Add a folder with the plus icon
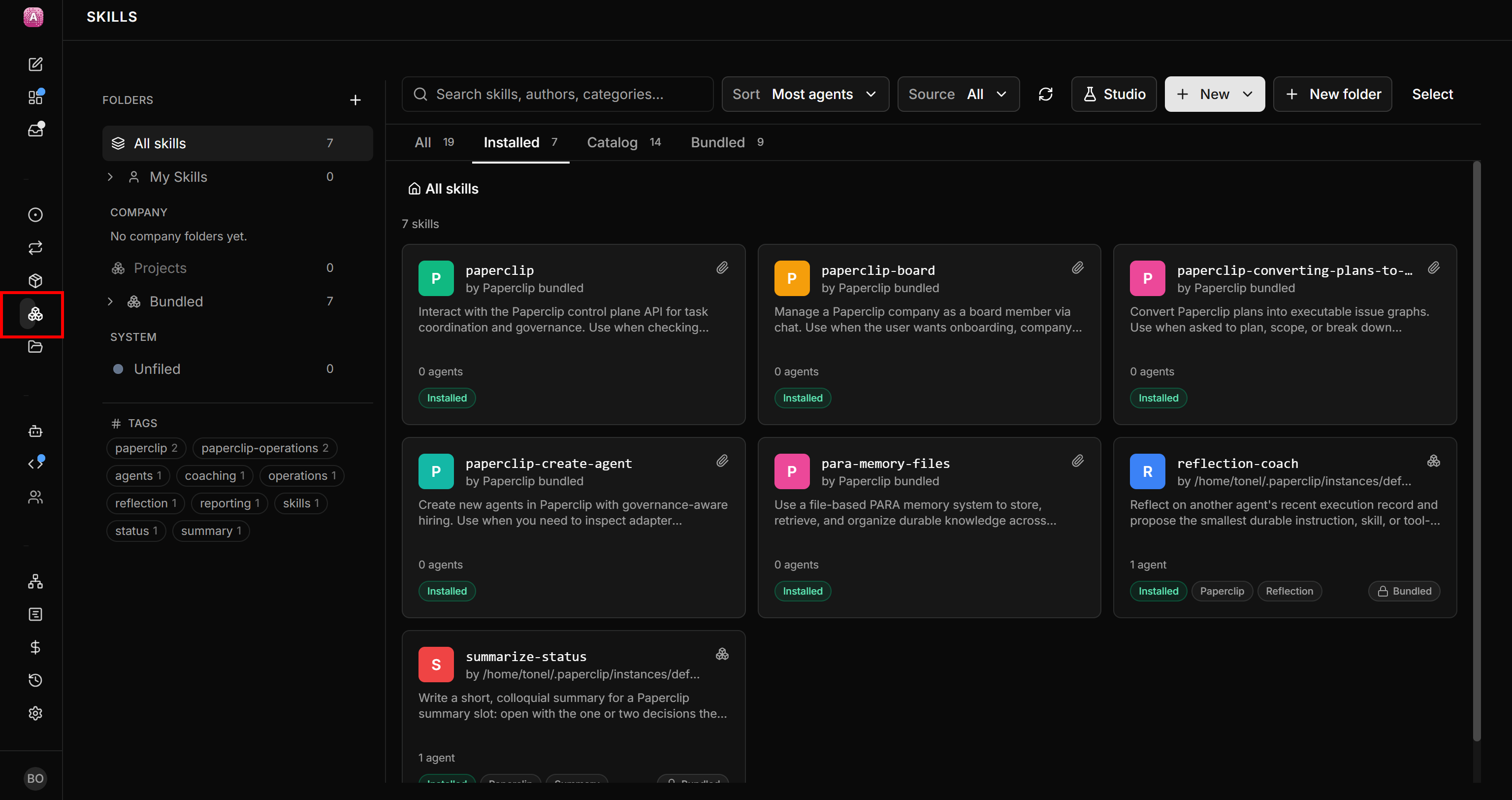 click(355, 100)
